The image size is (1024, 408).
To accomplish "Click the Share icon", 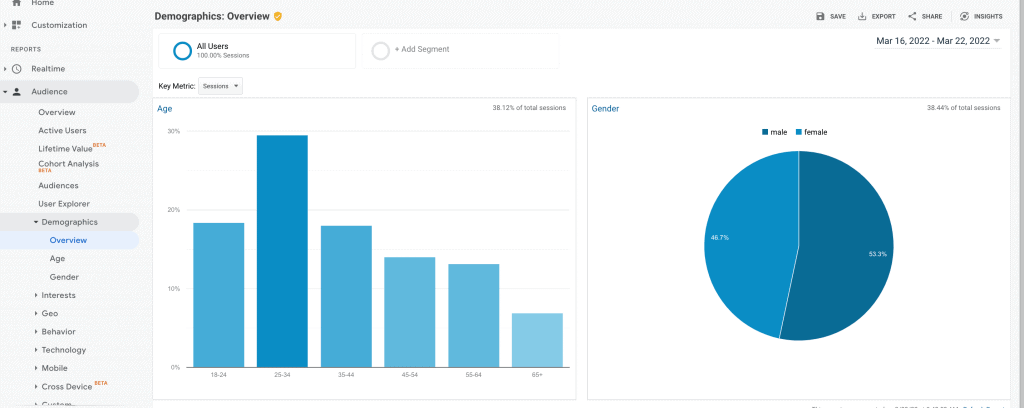I will pyautogui.click(x=912, y=16).
